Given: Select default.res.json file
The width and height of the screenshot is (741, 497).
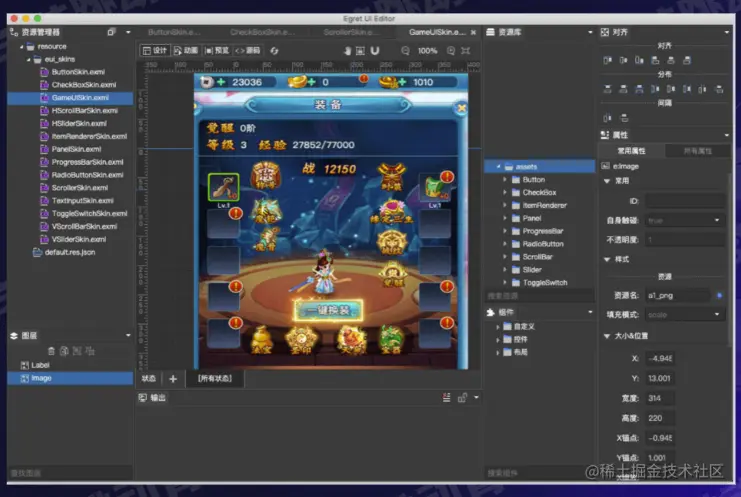Looking at the screenshot, I should point(69,252).
